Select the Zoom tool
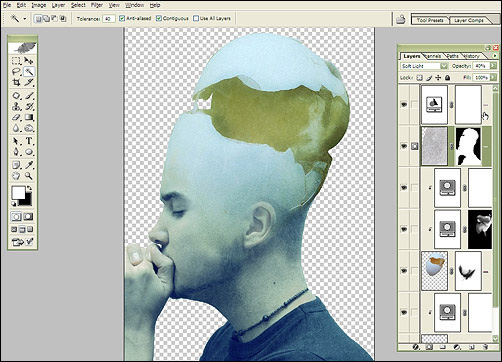Viewport: 502px width, 362px height. (29, 176)
